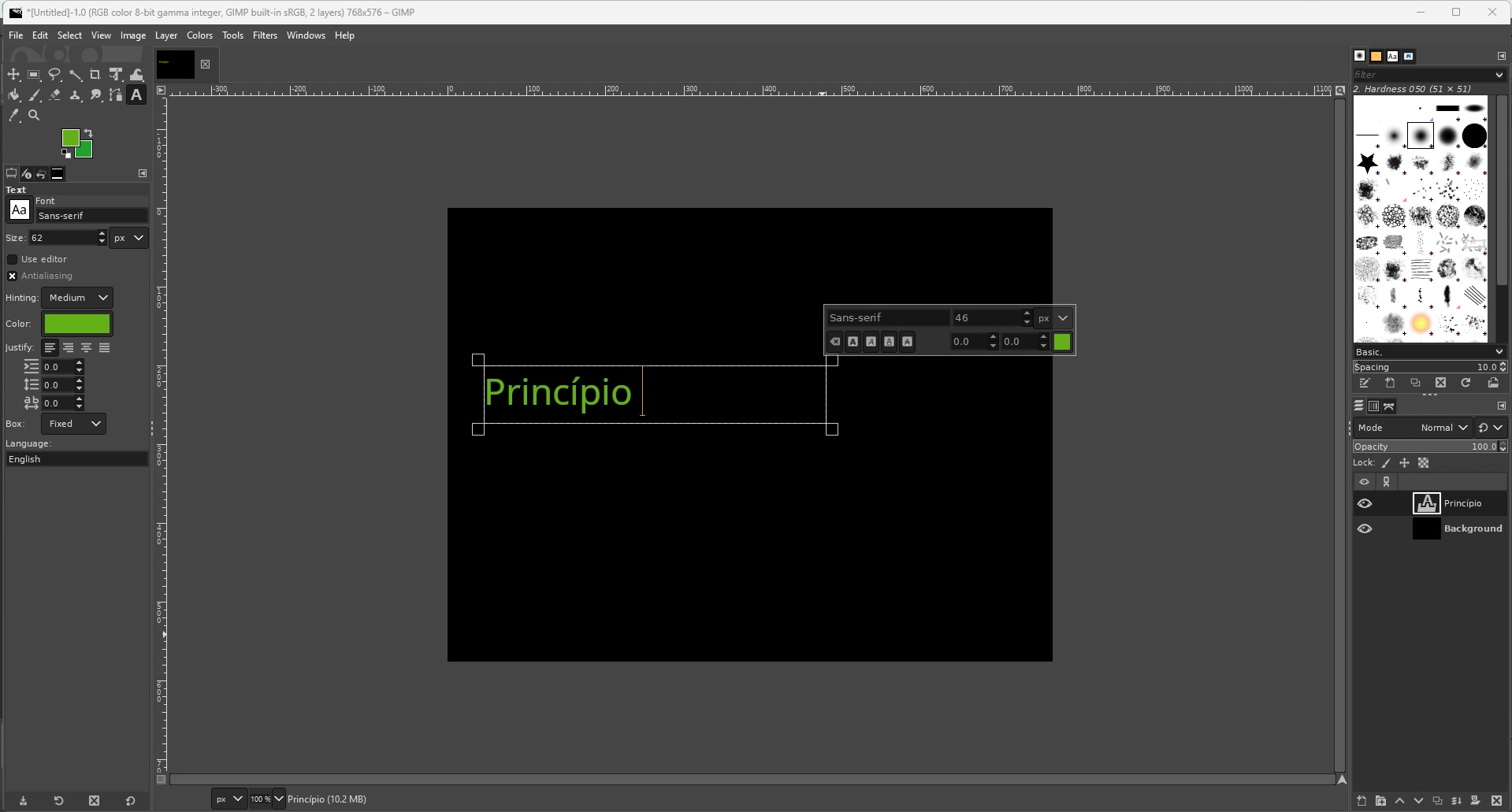Select the Color Picker tool
The height and width of the screenshot is (812, 1512).
point(13,116)
